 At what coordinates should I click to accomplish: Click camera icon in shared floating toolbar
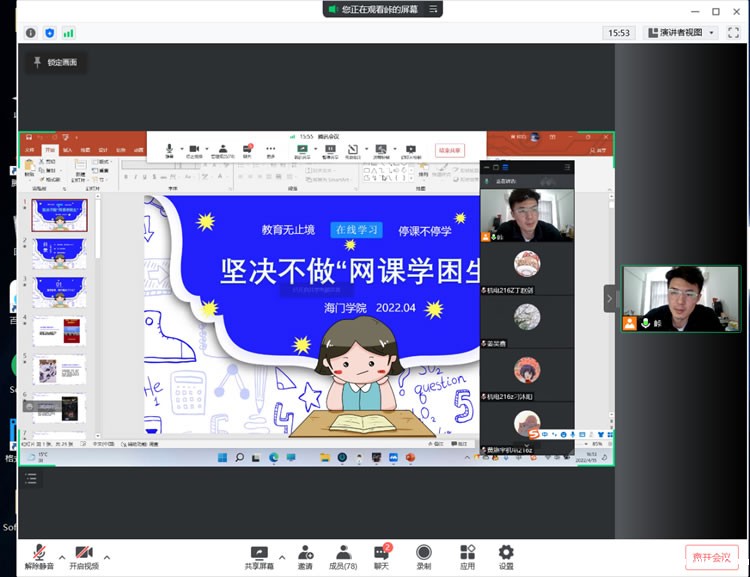click(x=194, y=151)
